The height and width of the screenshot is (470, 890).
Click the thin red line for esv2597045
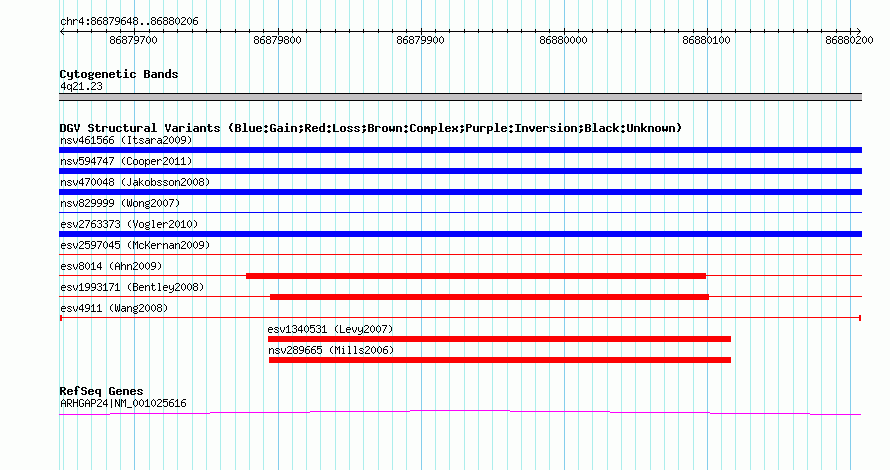tap(460, 255)
